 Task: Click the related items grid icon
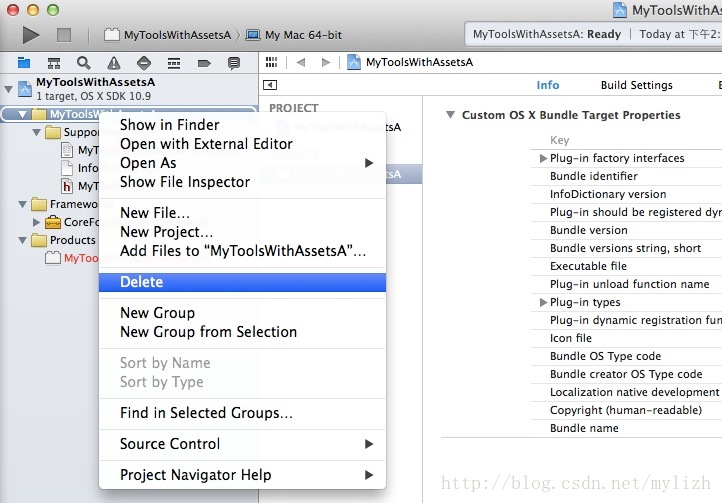coord(272,62)
